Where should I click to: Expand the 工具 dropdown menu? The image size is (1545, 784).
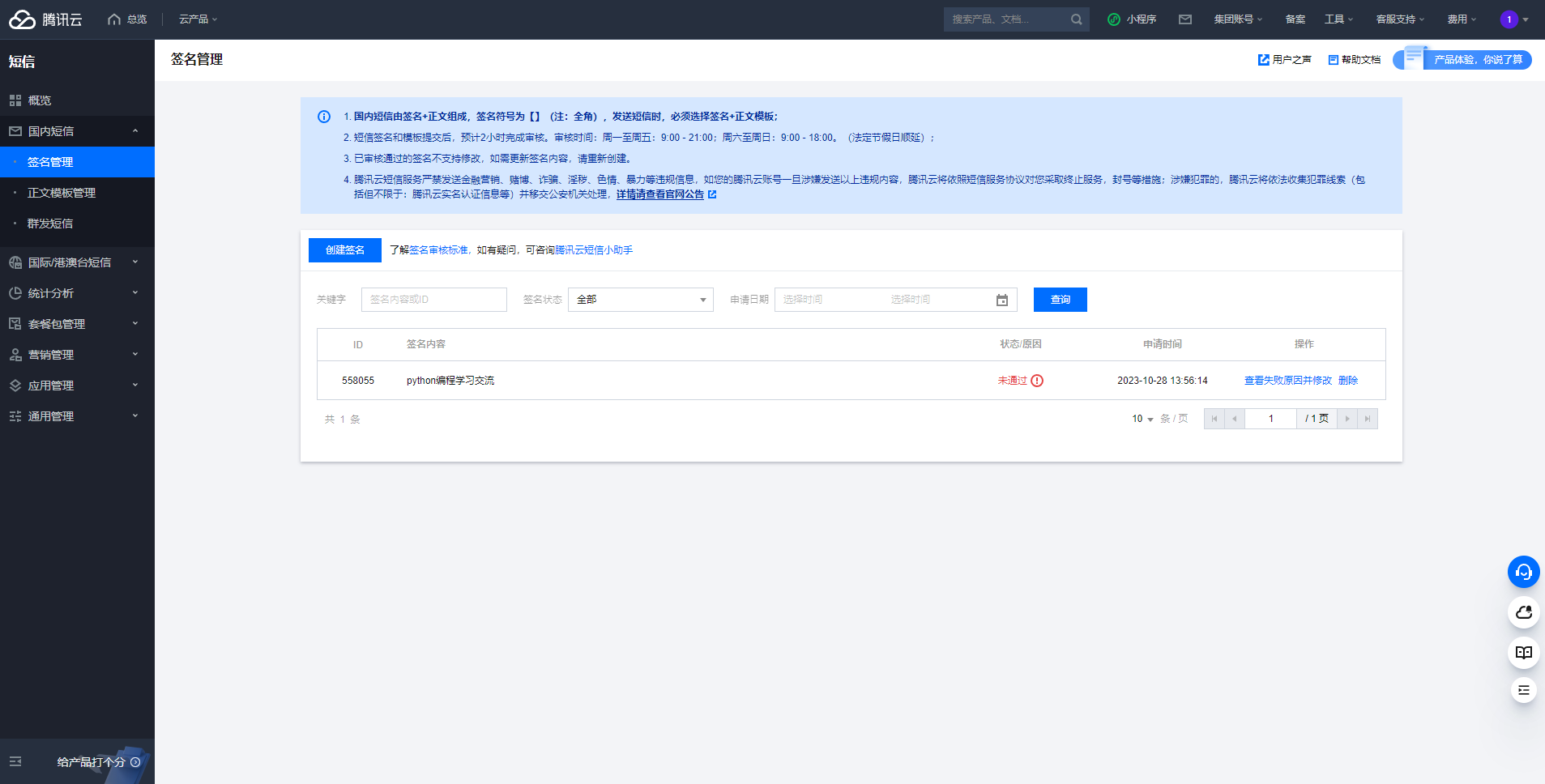click(1338, 19)
